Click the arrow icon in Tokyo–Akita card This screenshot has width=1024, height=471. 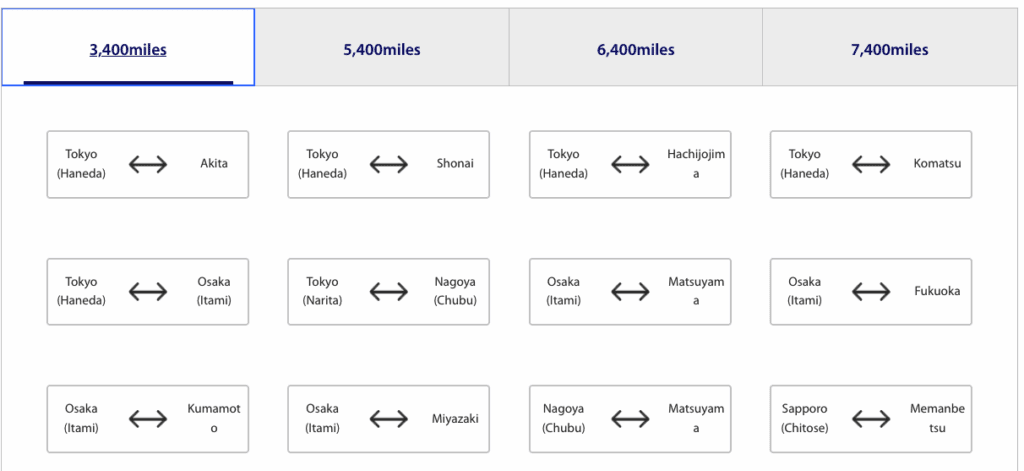pos(148,164)
